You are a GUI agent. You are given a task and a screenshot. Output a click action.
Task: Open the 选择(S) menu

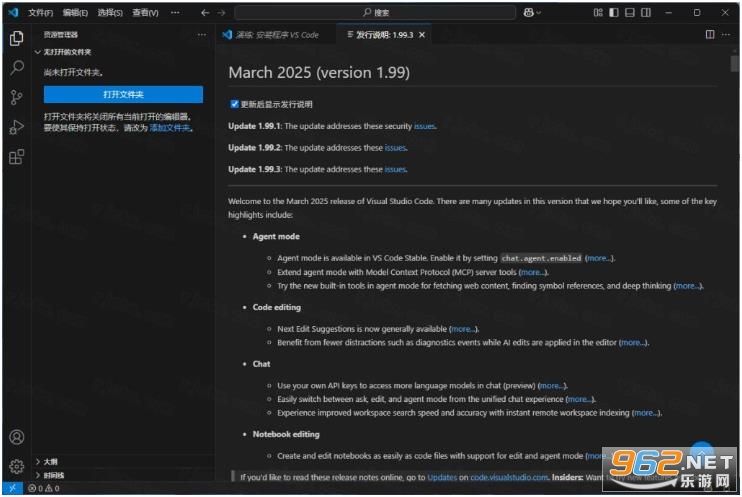click(110, 13)
